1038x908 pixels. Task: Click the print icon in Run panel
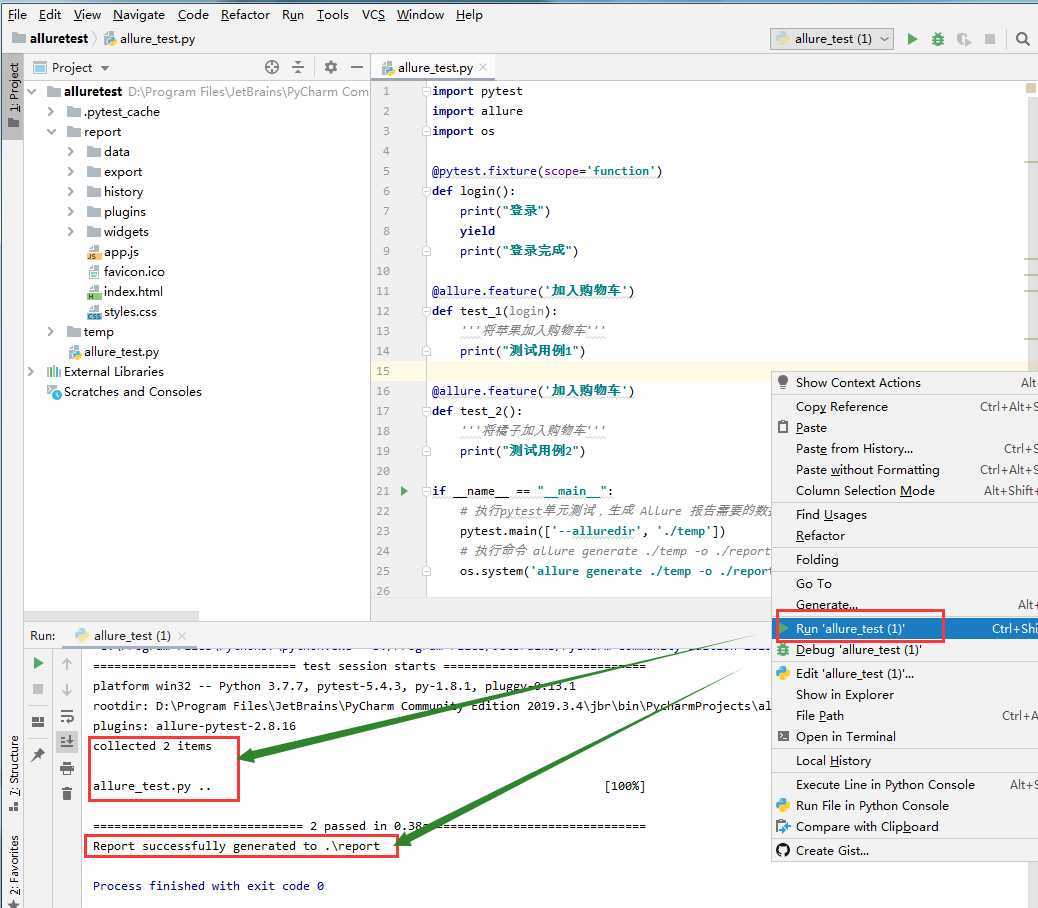tap(67, 768)
